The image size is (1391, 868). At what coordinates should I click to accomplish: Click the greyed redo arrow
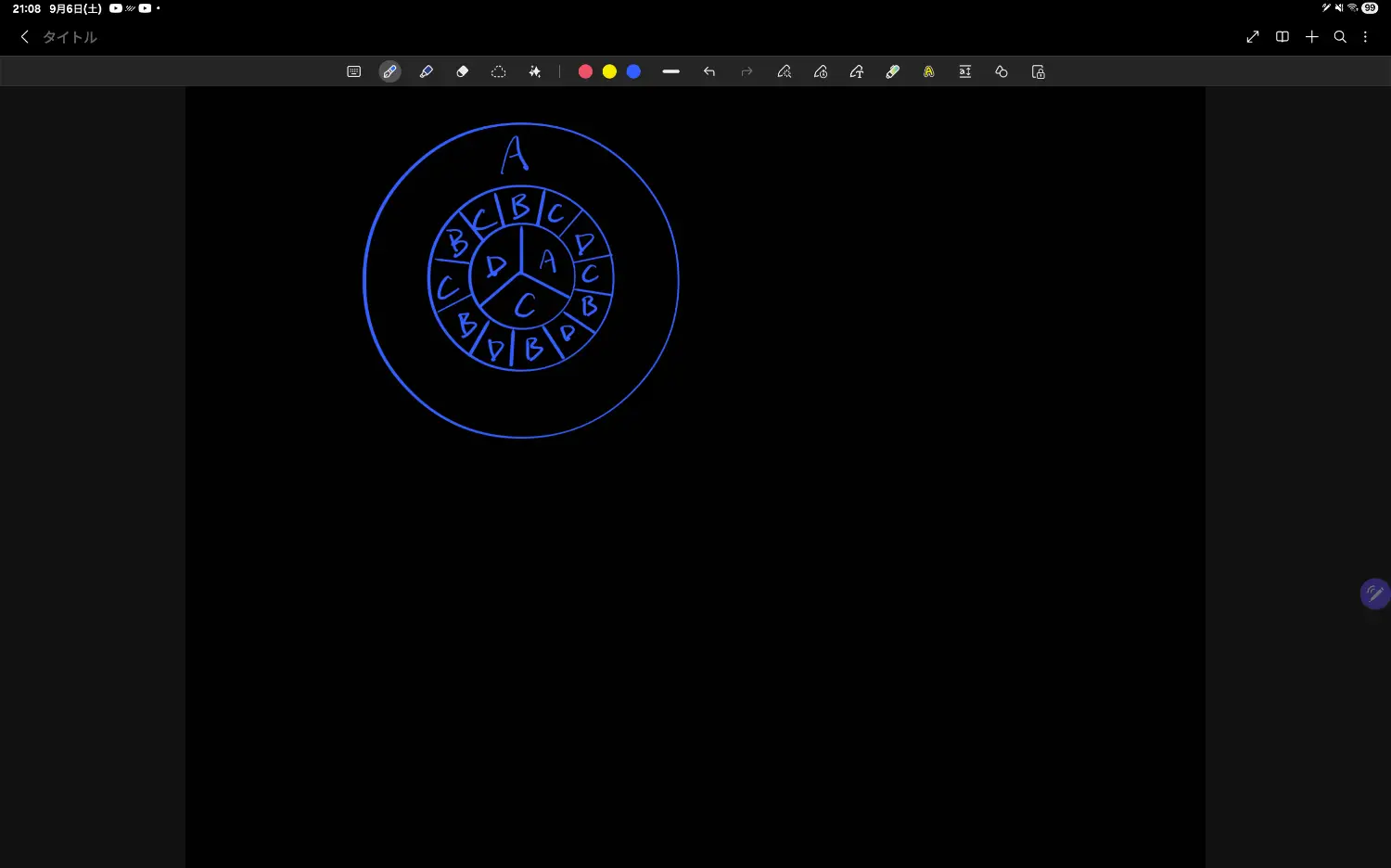(747, 71)
